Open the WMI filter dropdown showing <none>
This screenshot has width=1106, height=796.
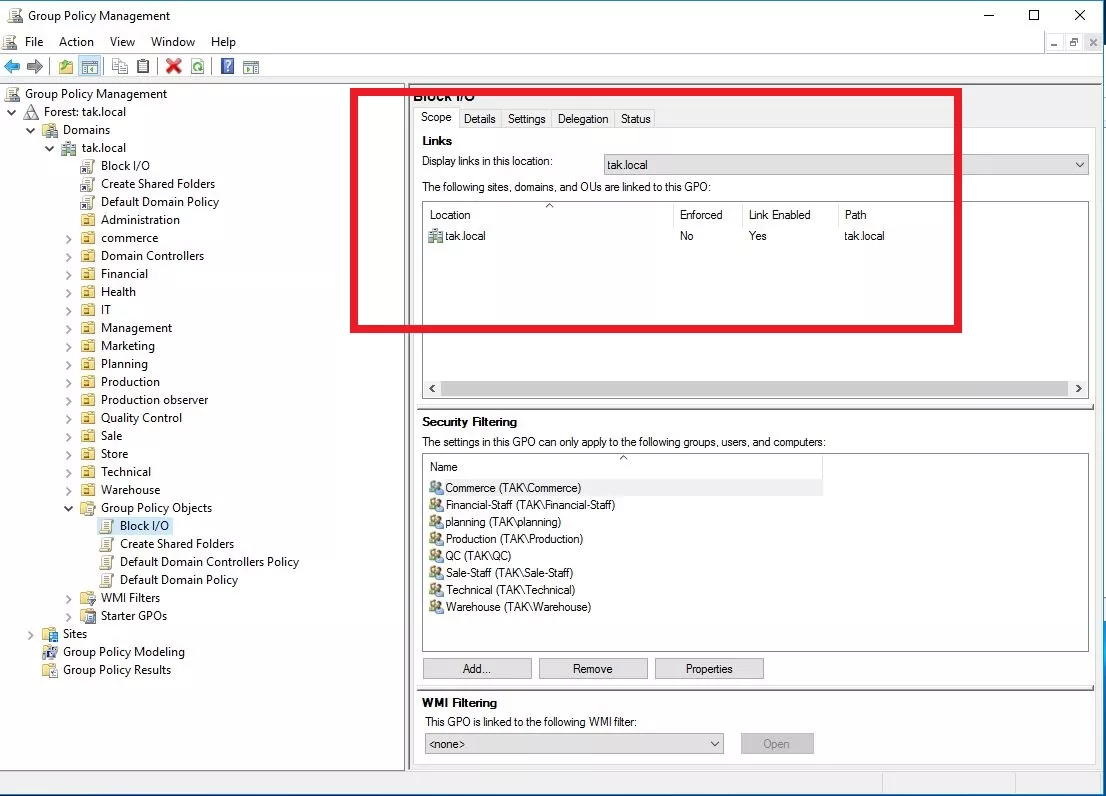pos(574,744)
